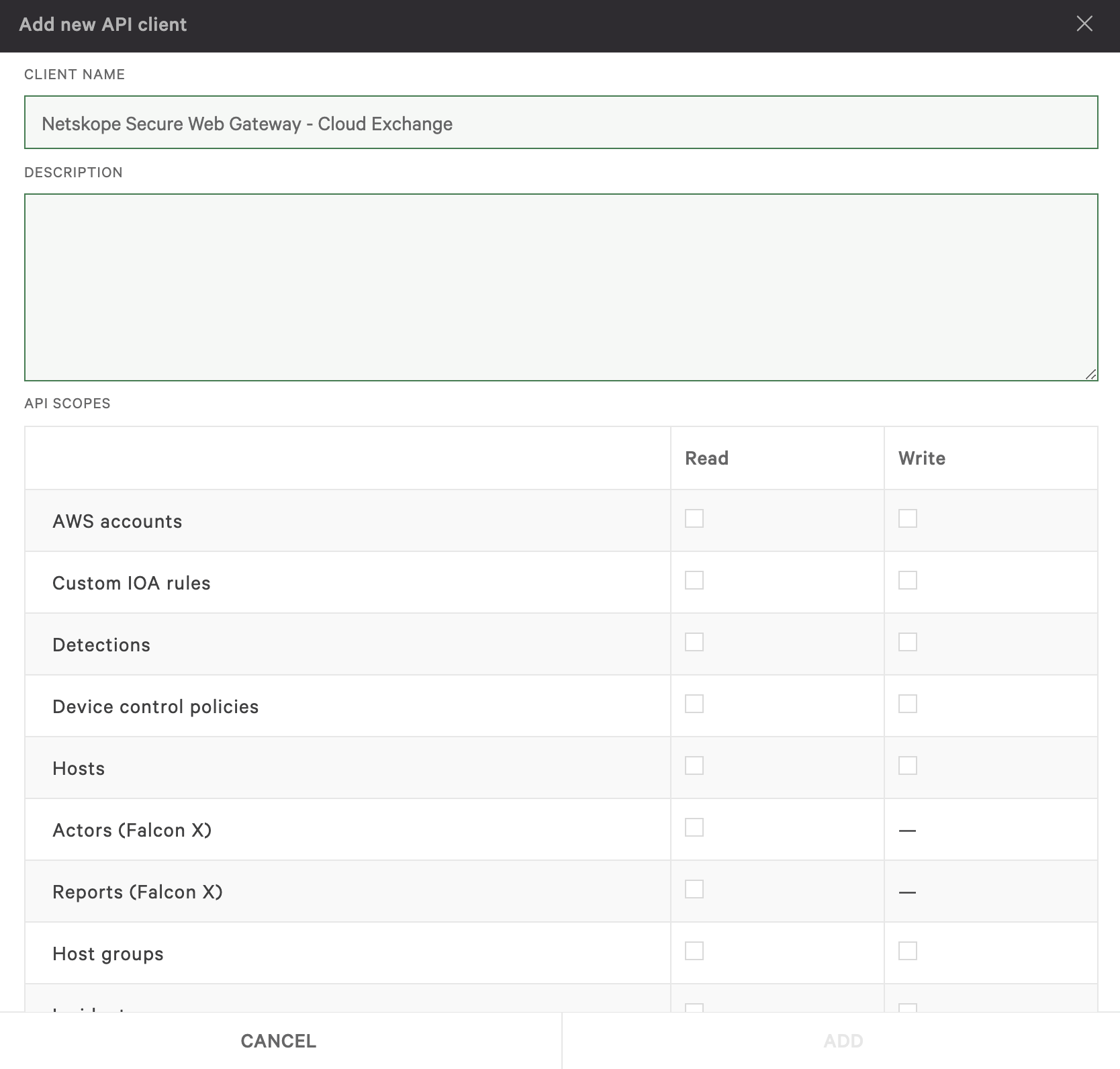The width and height of the screenshot is (1120, 1069).
Task: Click the Device control policies label
Action: click(x=156, y=707)
